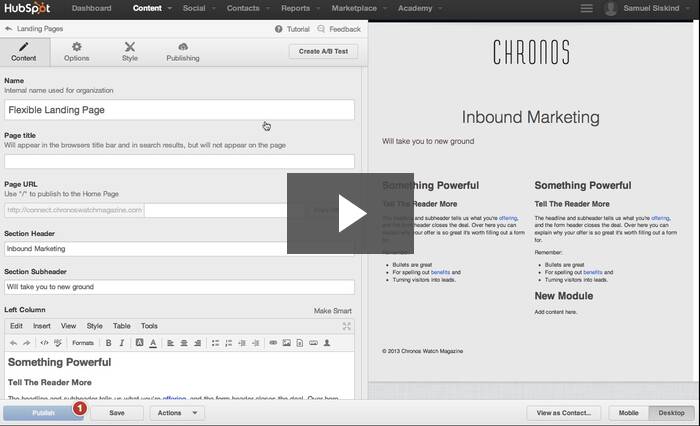
Task: Align text left
Action: click(171, 343)
